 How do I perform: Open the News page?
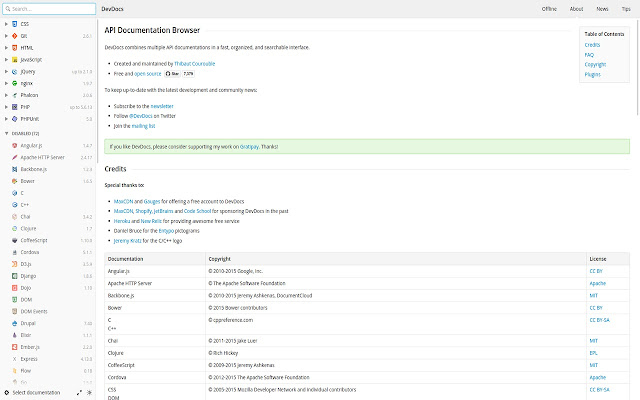point(602,9)
